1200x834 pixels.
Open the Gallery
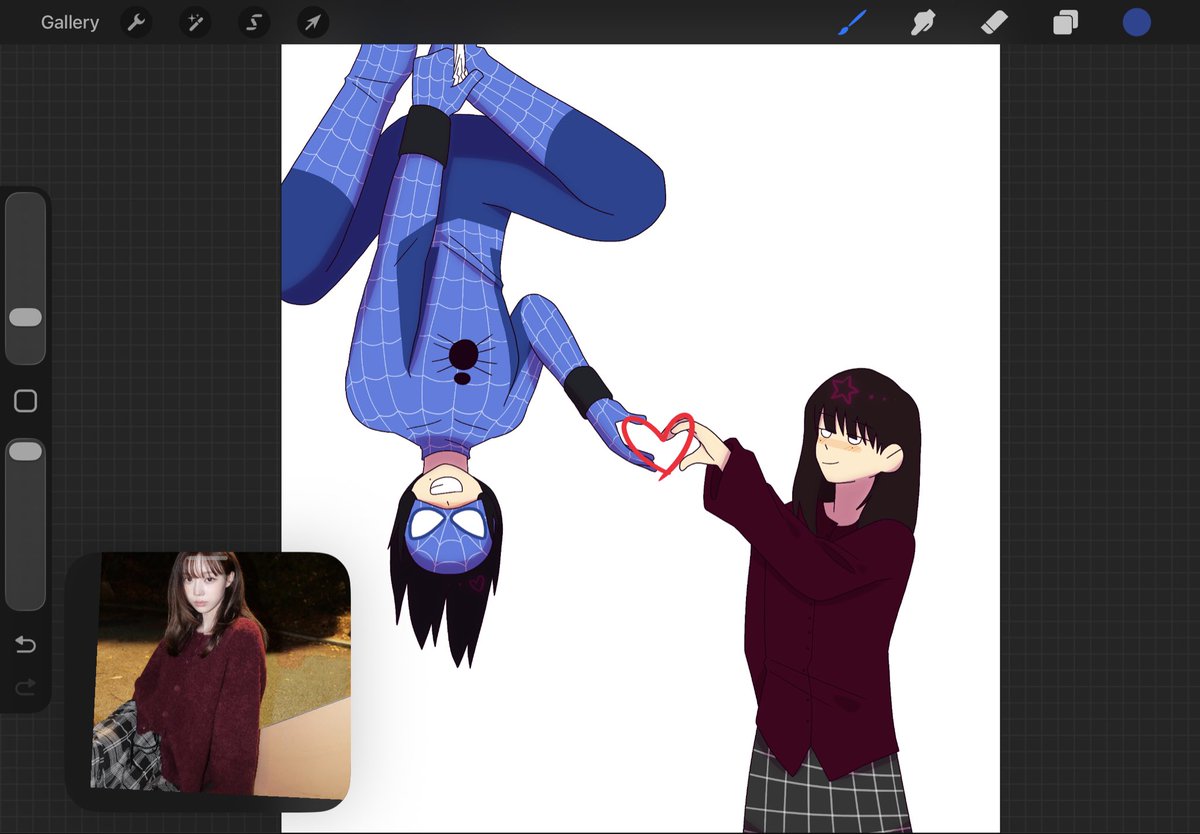click(x=70, y=22)
